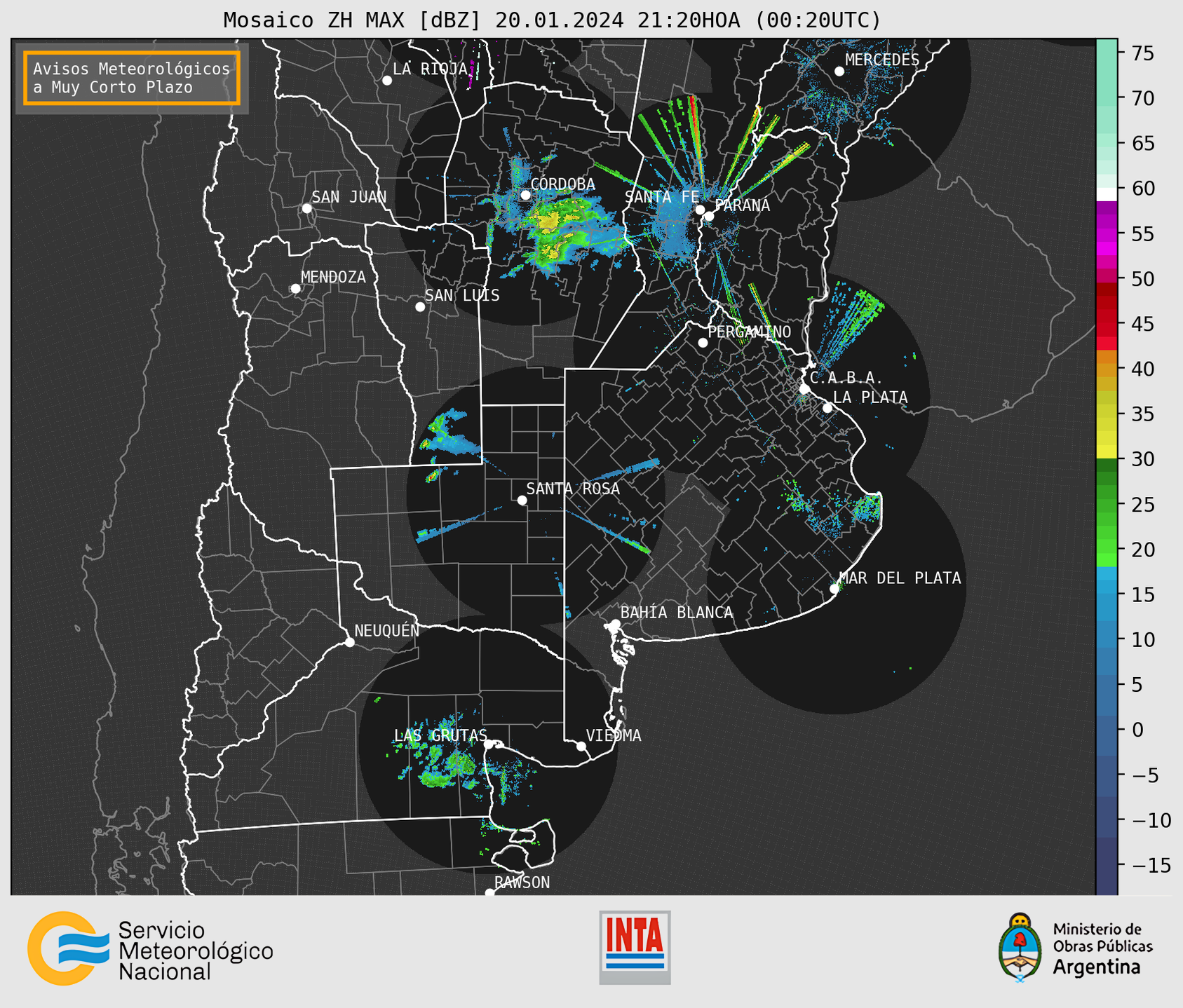
Task: Click the BAHÍA BLANCA label text
Action: click(677, 613)
